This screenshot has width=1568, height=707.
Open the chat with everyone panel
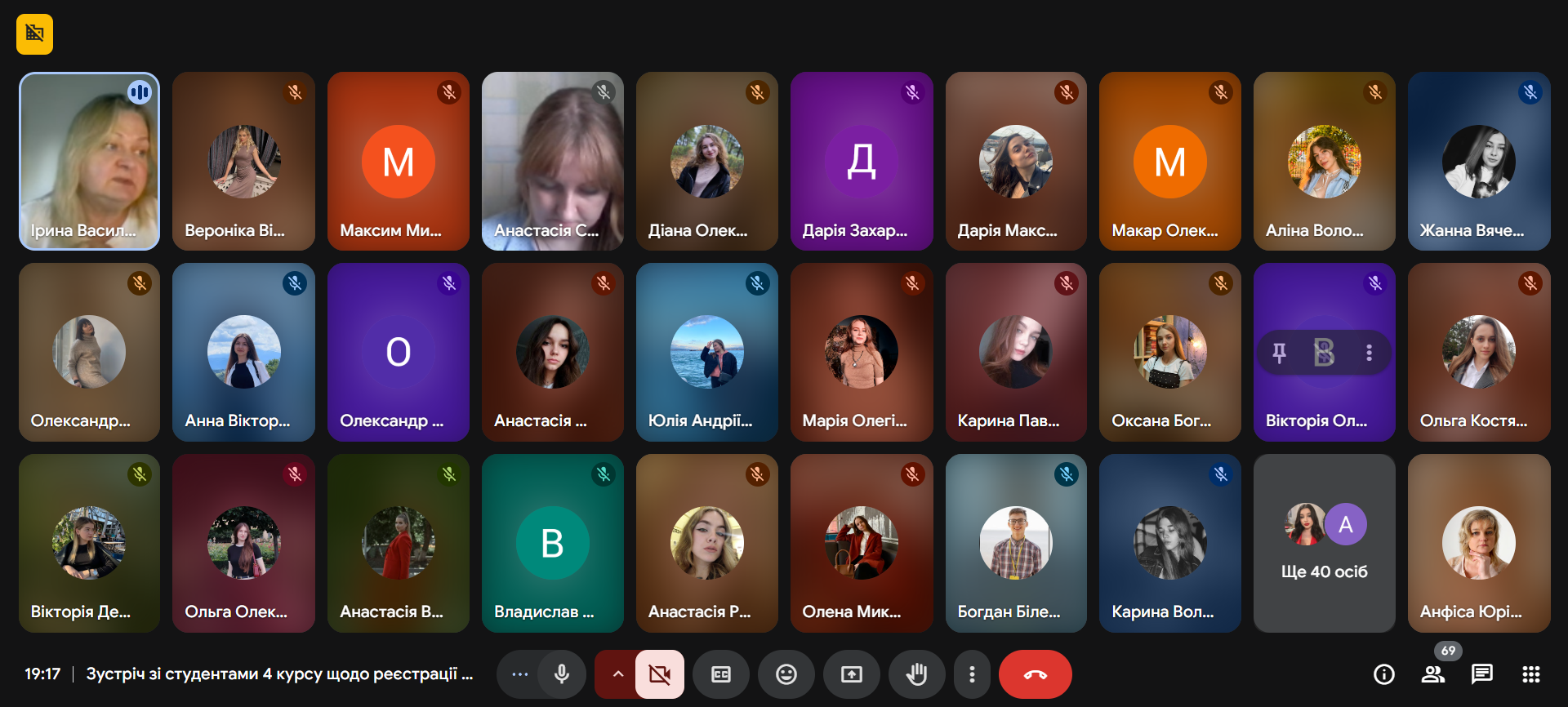pyautogui.click(x=1481, y=674)
